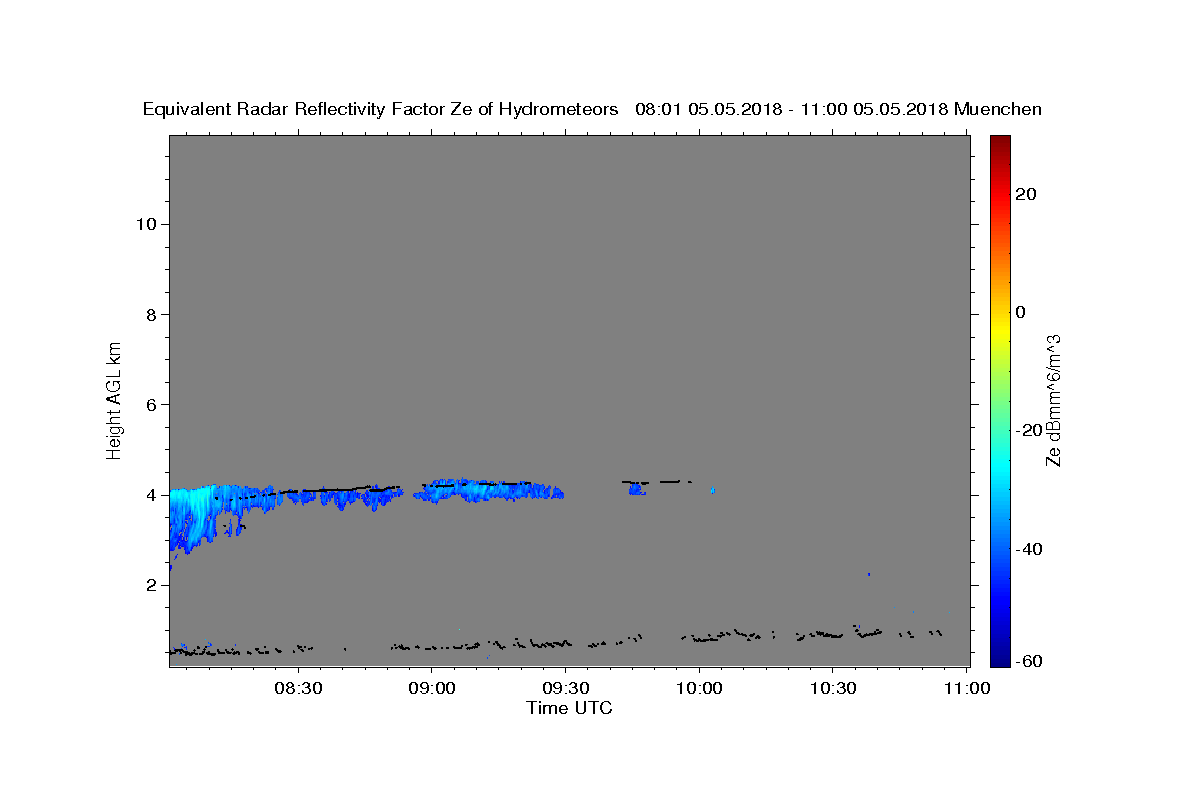Click the date range text '08:01 05.05.2018 - 11:00 05.05.2018 Muenchen'
This screenshot has height=800, width=1200.
[839, 110]
